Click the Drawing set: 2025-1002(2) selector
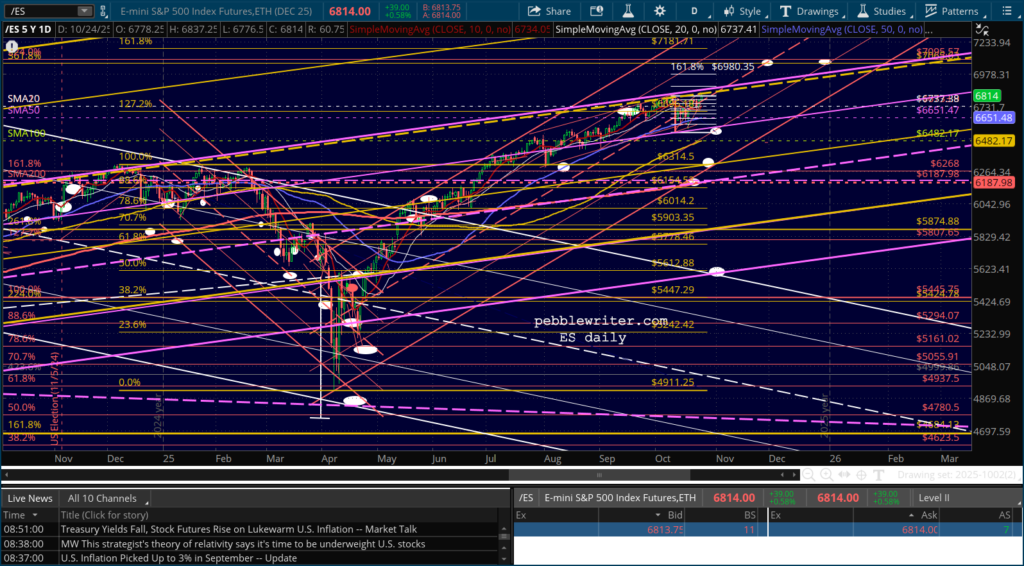 tap(957, 475)
